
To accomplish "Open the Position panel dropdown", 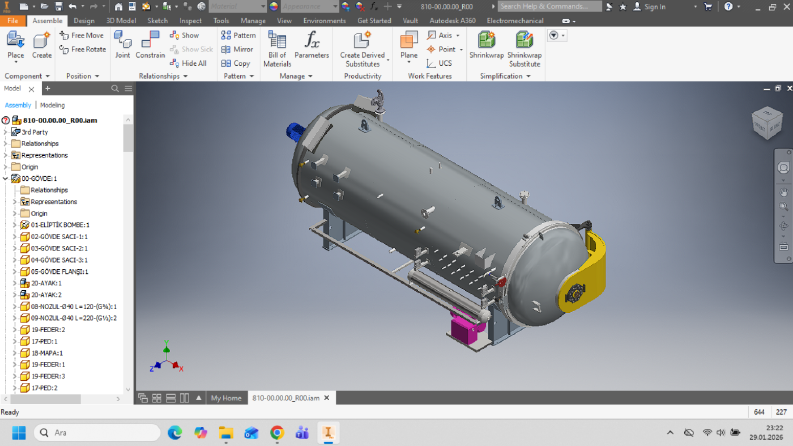I will (x=83, y=76).
